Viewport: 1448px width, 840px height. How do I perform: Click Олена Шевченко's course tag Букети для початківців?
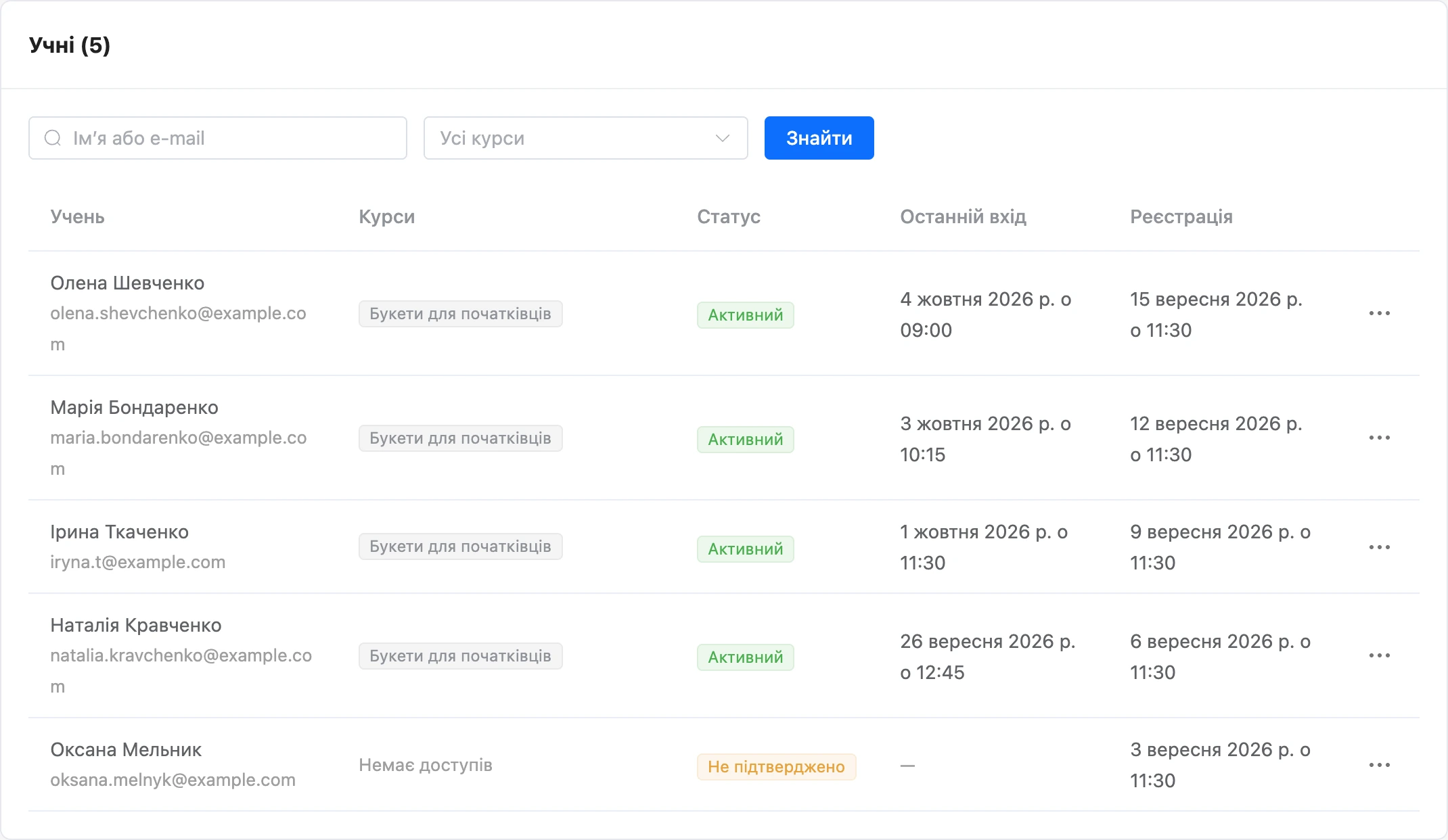pos(460,314)
